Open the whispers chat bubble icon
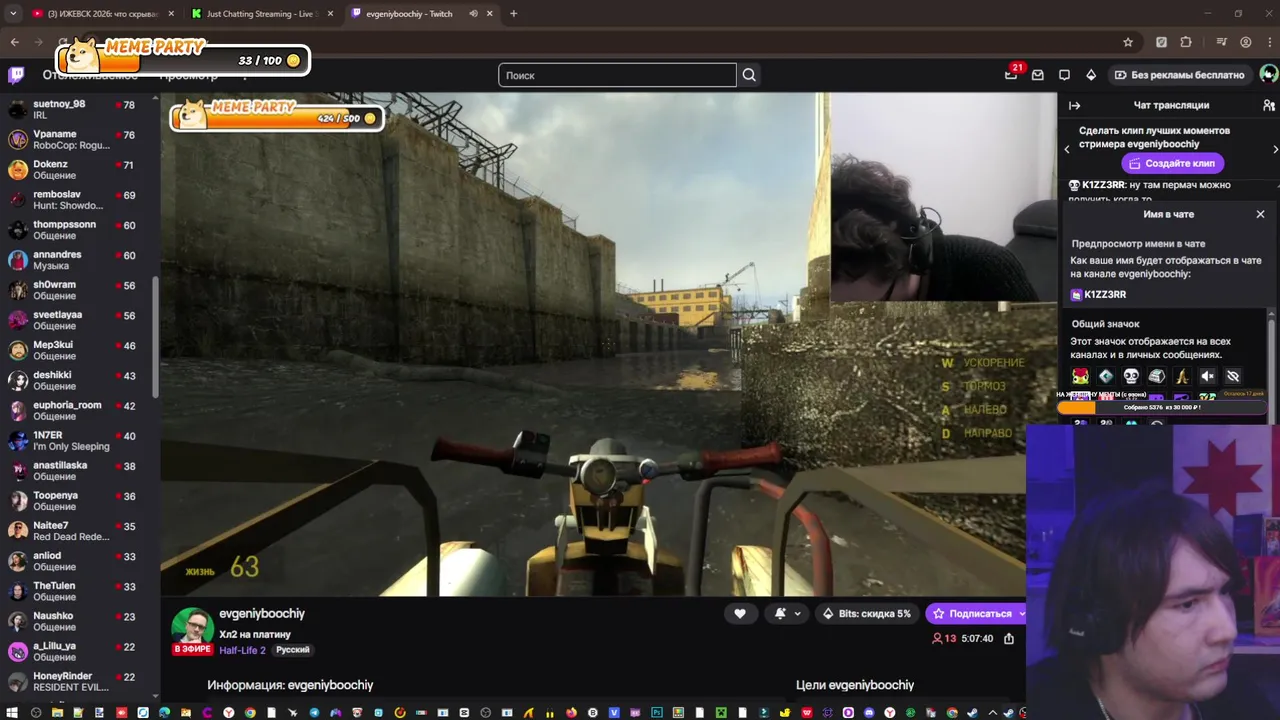 tap(1064, 75)
